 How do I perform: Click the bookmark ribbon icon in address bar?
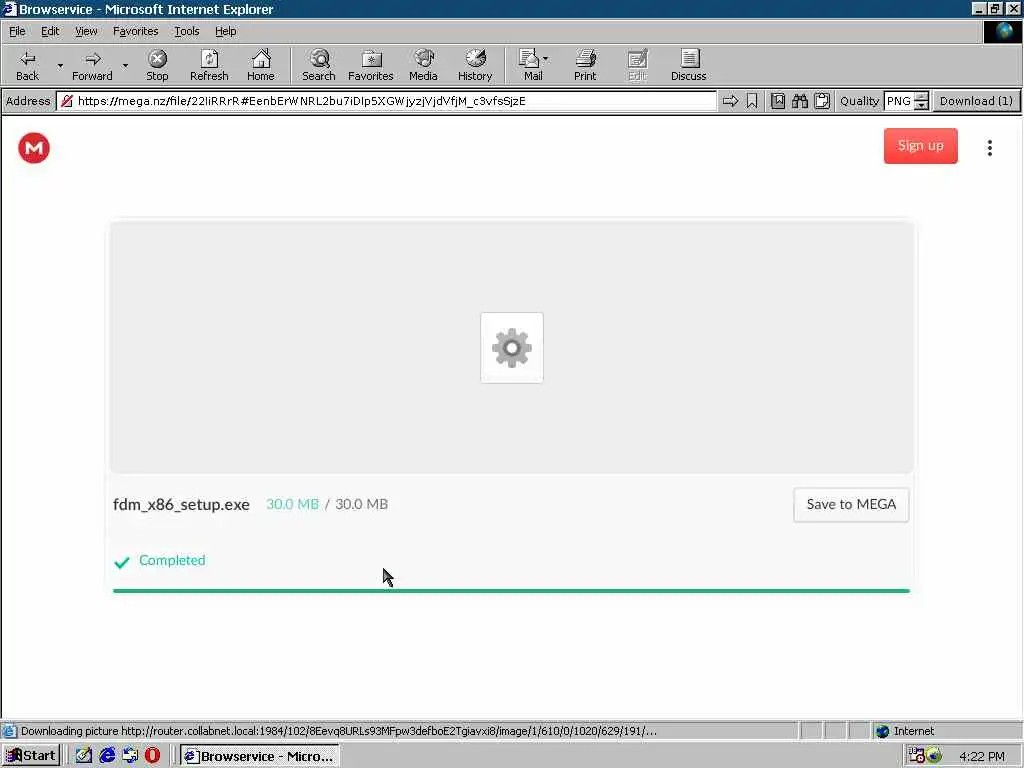click(752, 101)
